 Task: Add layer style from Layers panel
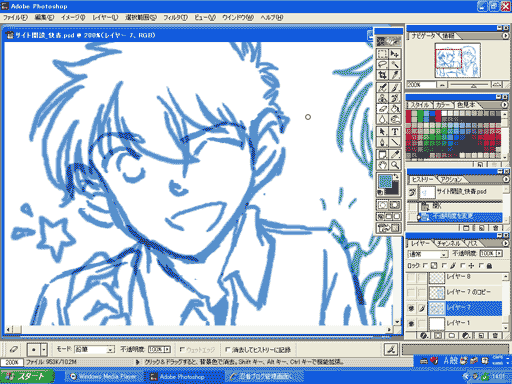pos(424,336)
